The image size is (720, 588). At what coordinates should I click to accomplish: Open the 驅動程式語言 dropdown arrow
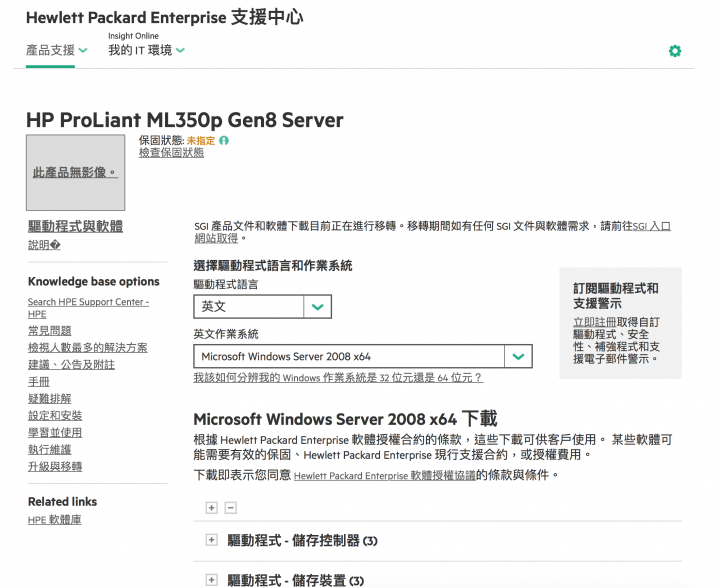coord(317,307)
